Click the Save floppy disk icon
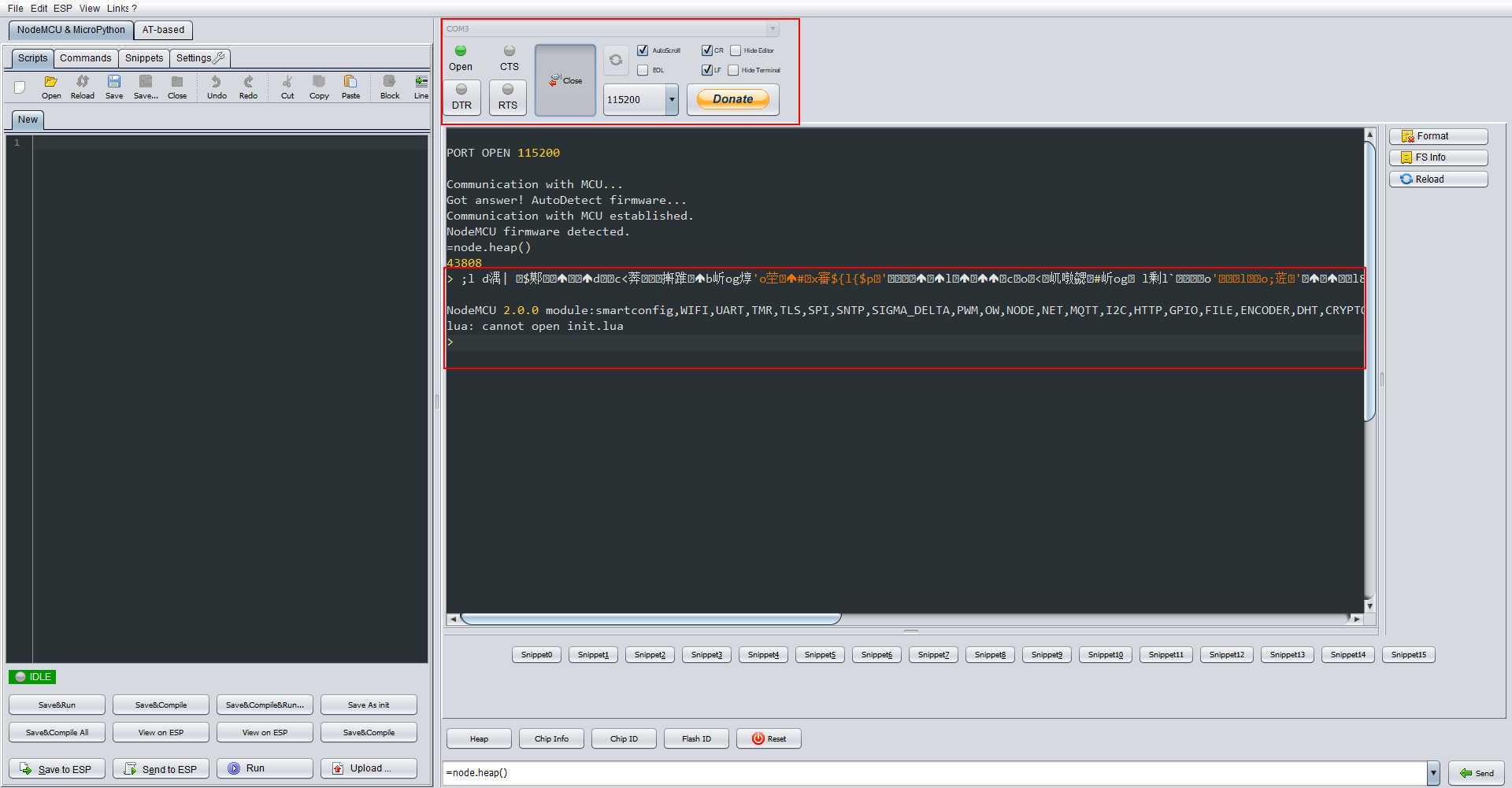Screen dimensions: 1512x788 point(114,87)
